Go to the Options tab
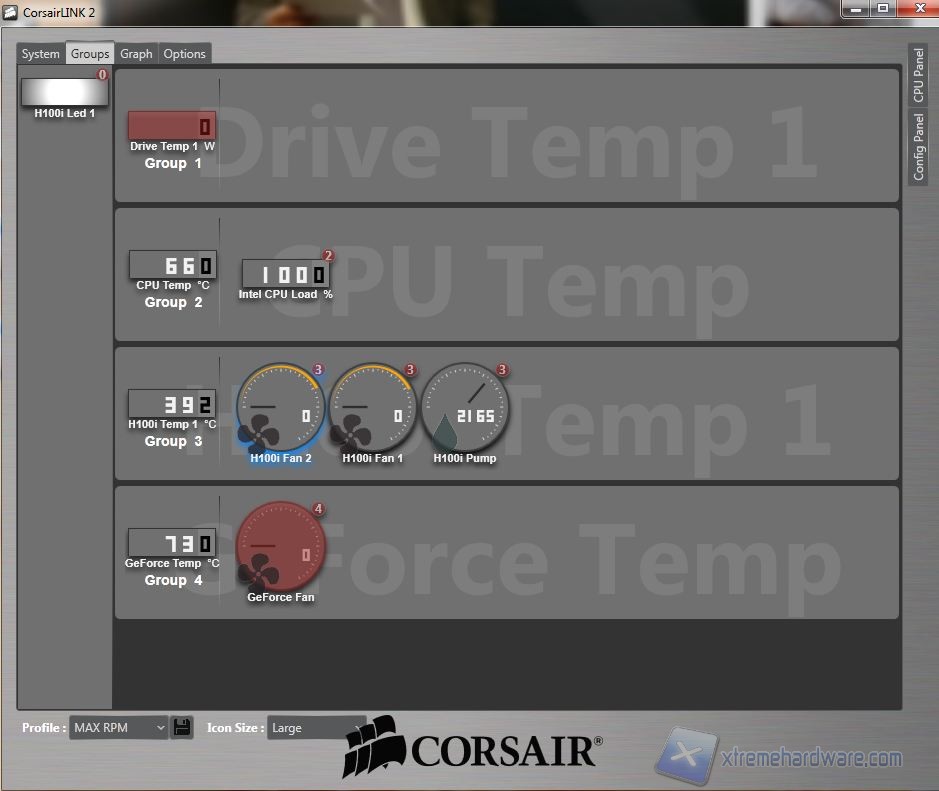Image resolution: width=939 pixels, height=791 pixels. (184, 54)
